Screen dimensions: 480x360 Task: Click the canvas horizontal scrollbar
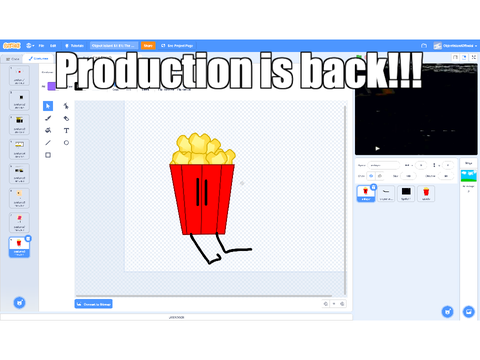pyautogui.click(x=204, y=295)
